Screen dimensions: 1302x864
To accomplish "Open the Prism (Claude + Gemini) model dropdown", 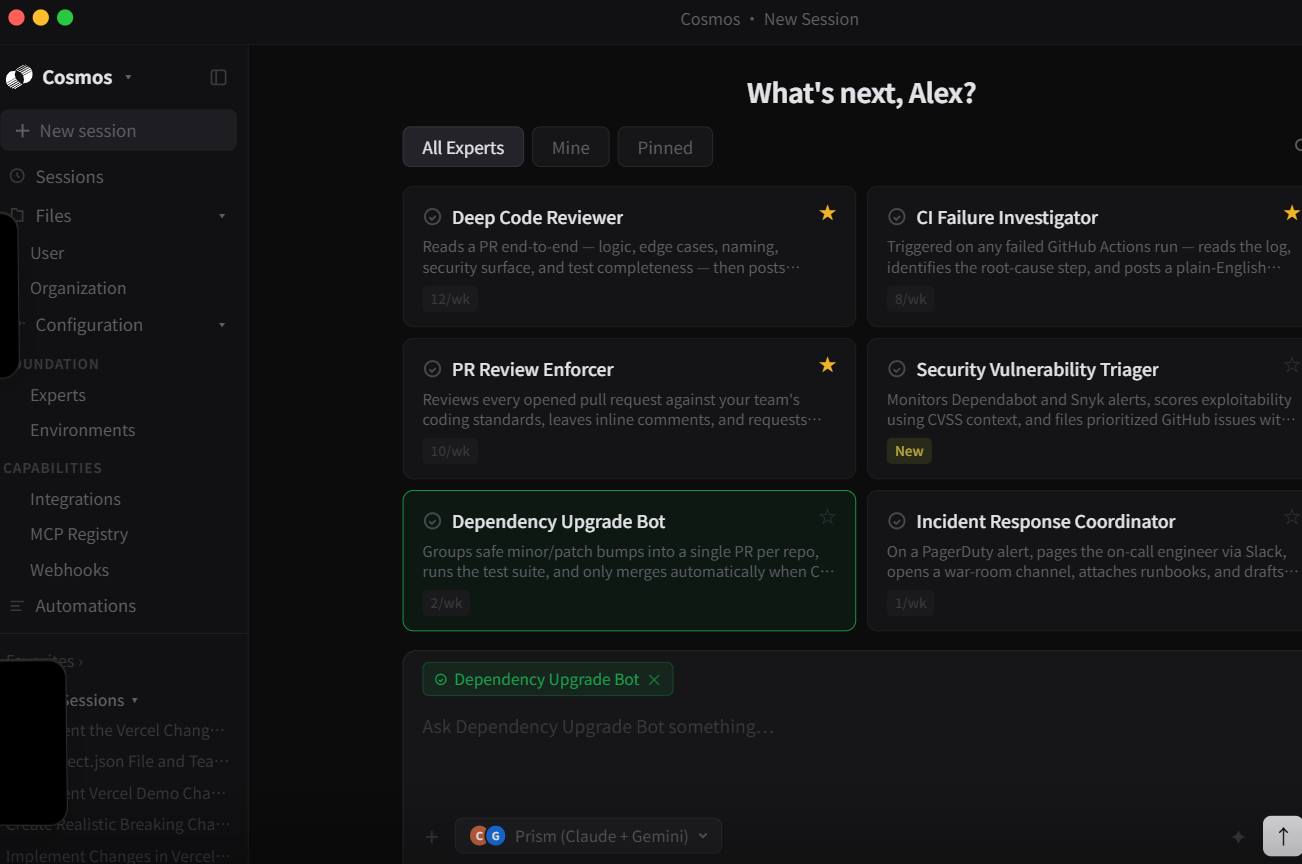I will click(x=588, y=836).
